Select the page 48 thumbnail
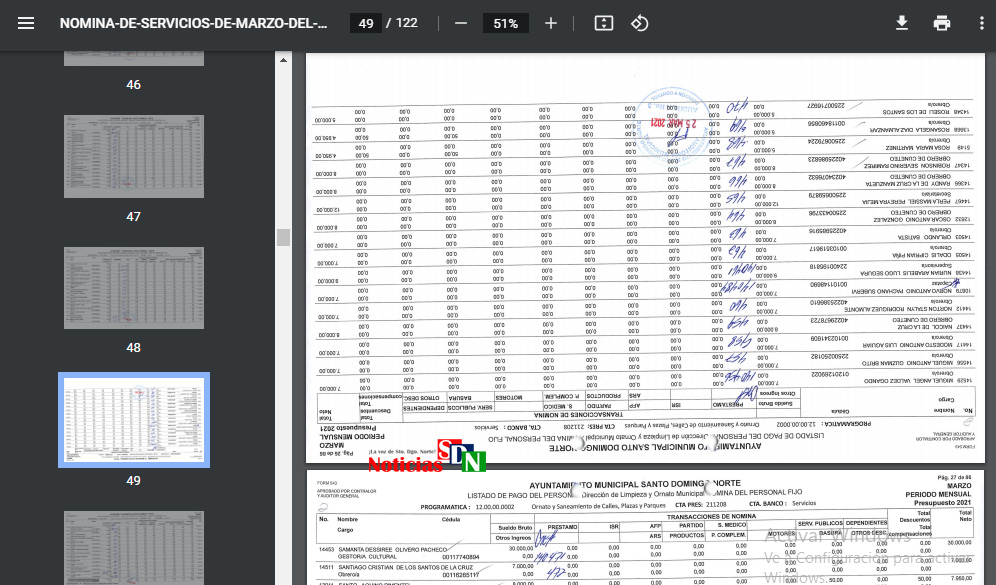Screen dimensions: 996x585 coord(134,288)
